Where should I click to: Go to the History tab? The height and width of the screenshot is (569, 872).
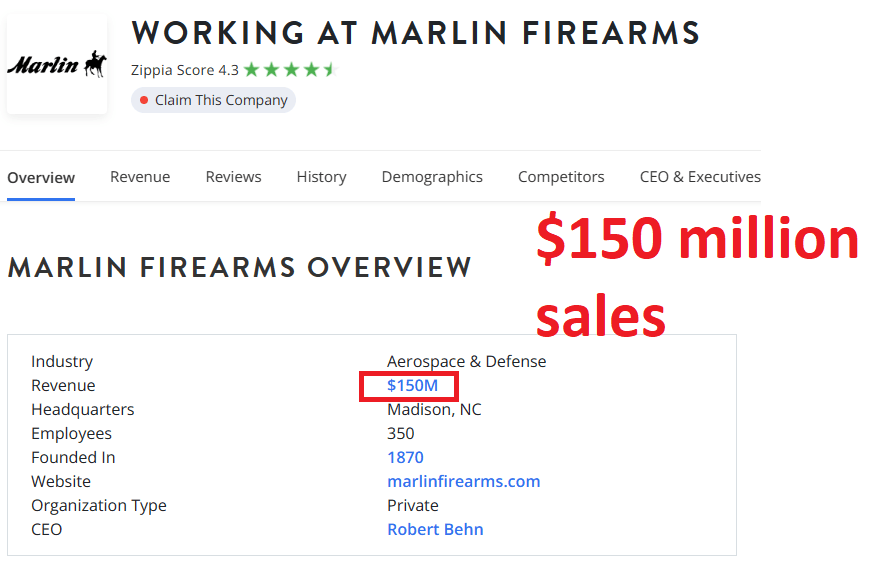tap(321, 177)
